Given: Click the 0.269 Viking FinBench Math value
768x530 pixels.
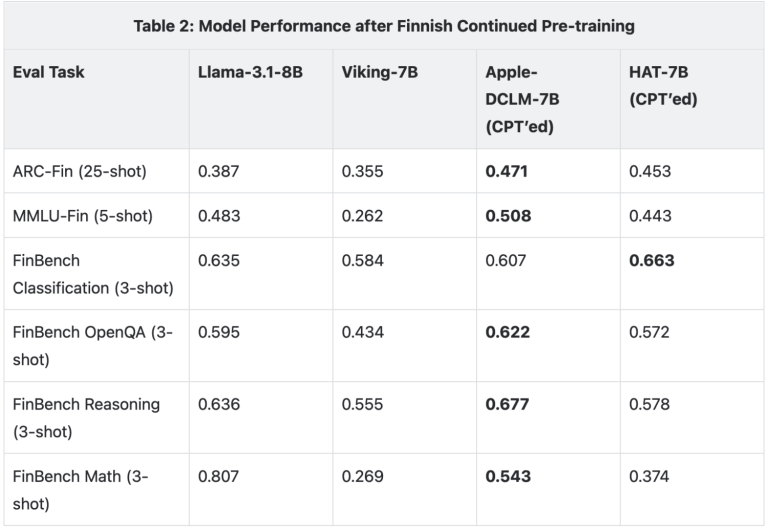Looking at the screenshot, I should tap(362, 477).
